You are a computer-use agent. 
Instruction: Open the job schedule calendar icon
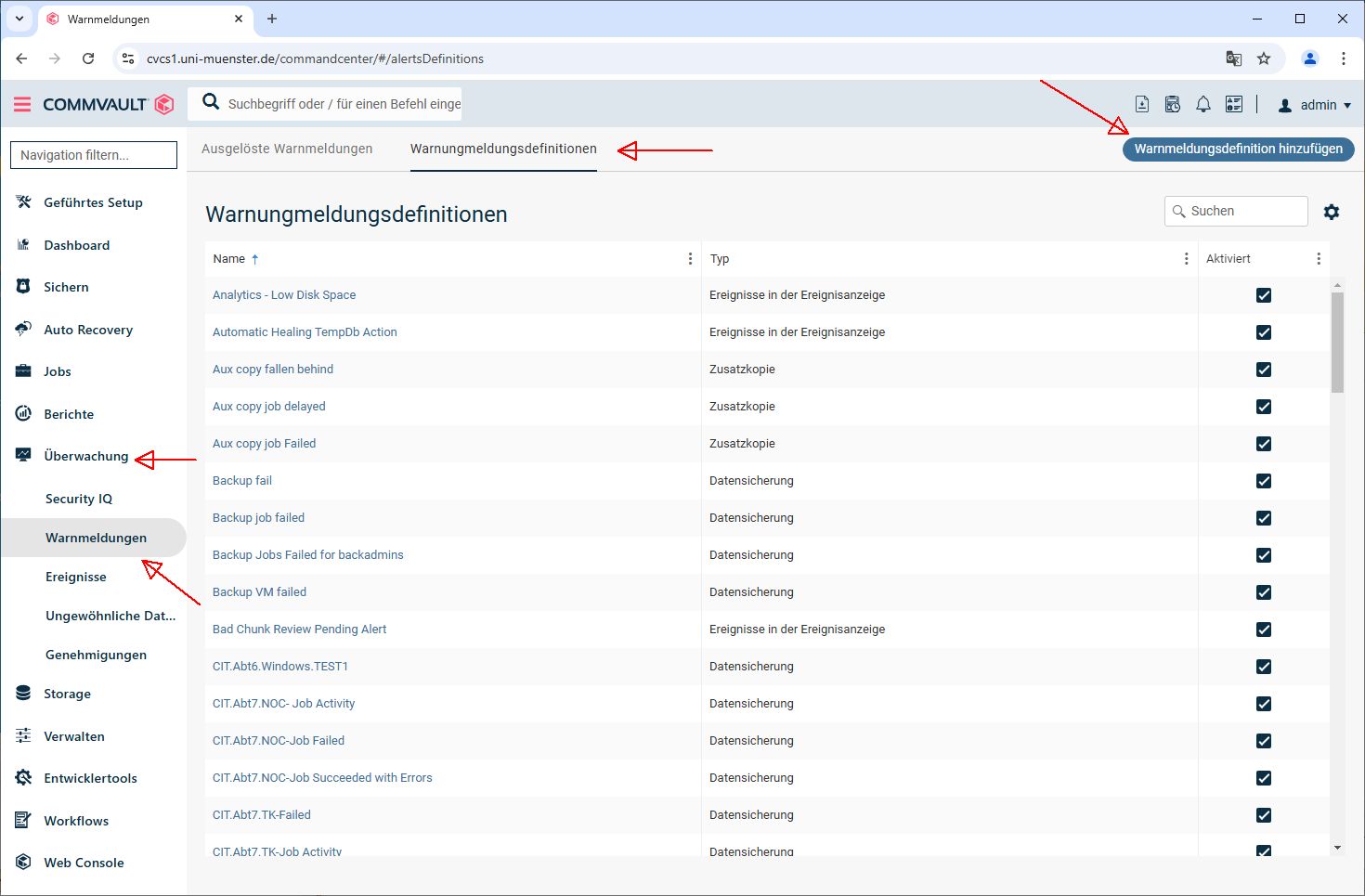pyautogui.click(x=1173, y=105)
